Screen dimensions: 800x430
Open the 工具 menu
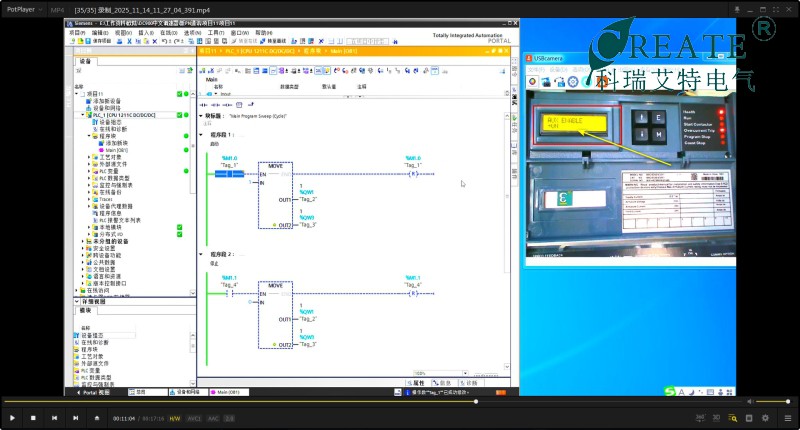(x=216, y=33)
